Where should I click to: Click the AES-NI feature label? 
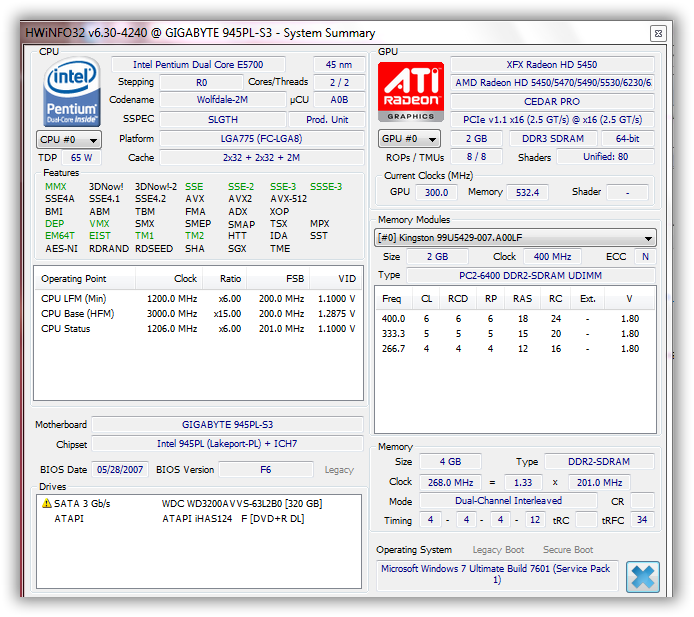tap(61, 249)
